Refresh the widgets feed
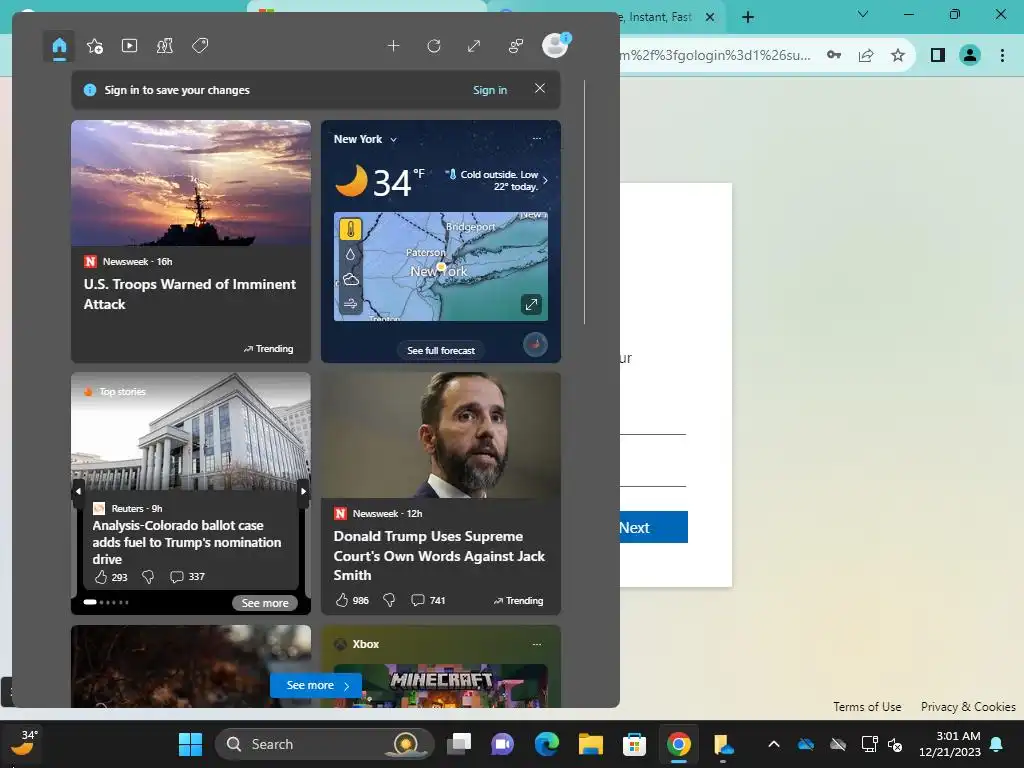Screen dimensions: 1024x768 click(x=434, y=46)
